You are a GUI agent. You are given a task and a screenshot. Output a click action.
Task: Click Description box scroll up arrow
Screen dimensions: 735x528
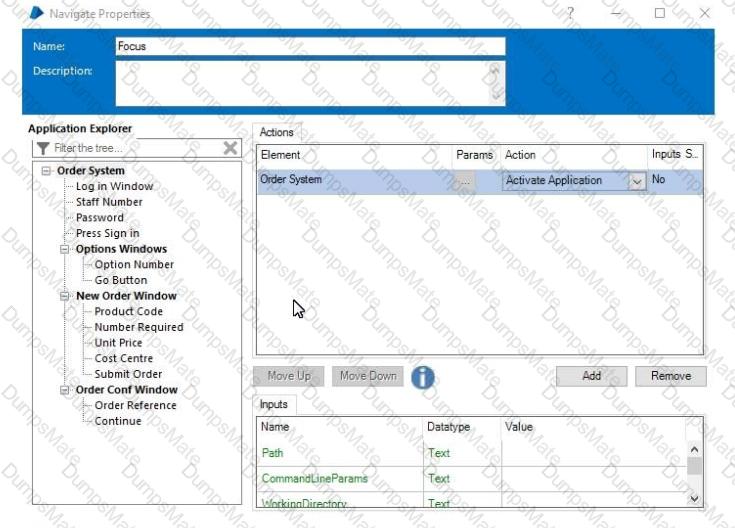[495, 71]
